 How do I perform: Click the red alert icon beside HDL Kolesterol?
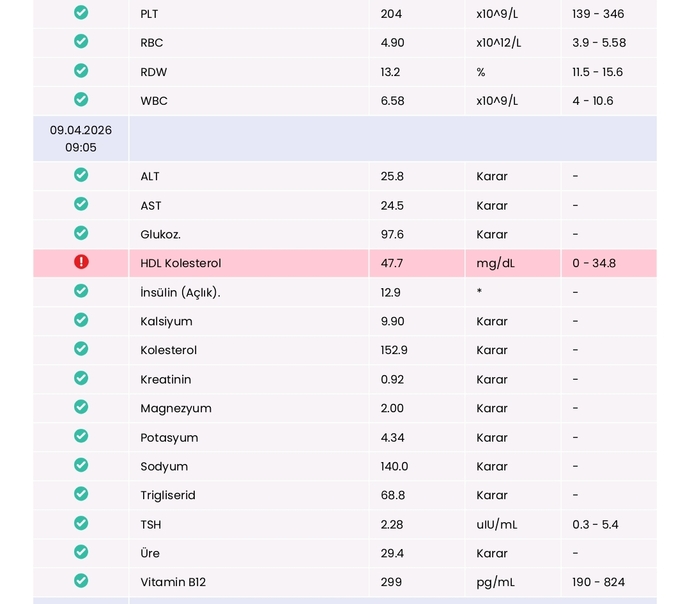(81, 262)
